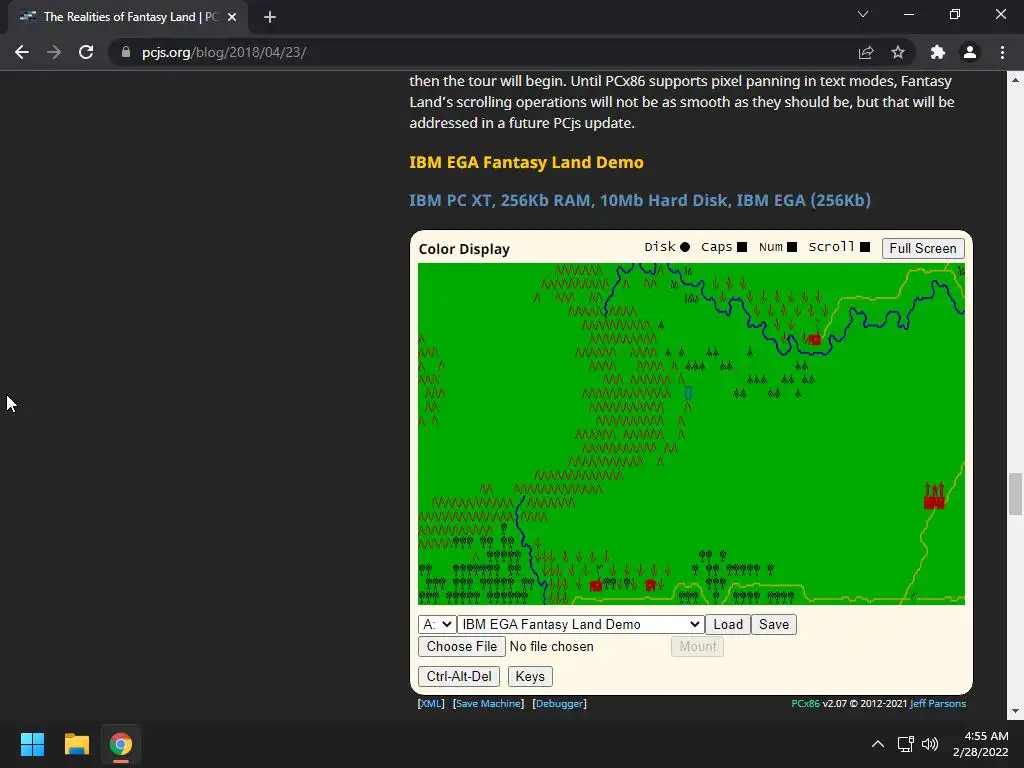This screenshot has width=1024, height=768.
Task: Click the Choose File button
Action: click(x=462, y=647)
